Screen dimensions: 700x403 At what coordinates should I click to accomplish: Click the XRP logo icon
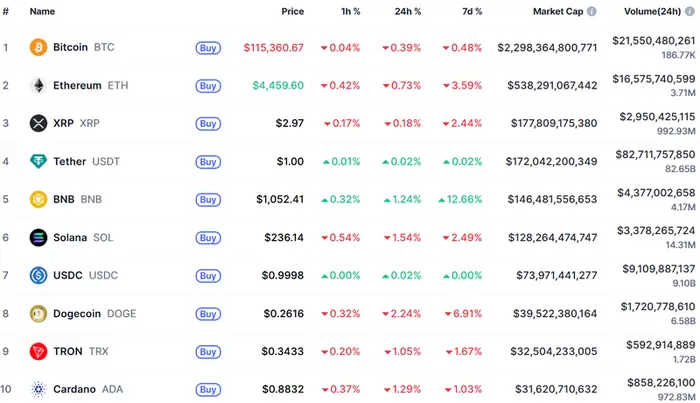click(x=38, y=123)
